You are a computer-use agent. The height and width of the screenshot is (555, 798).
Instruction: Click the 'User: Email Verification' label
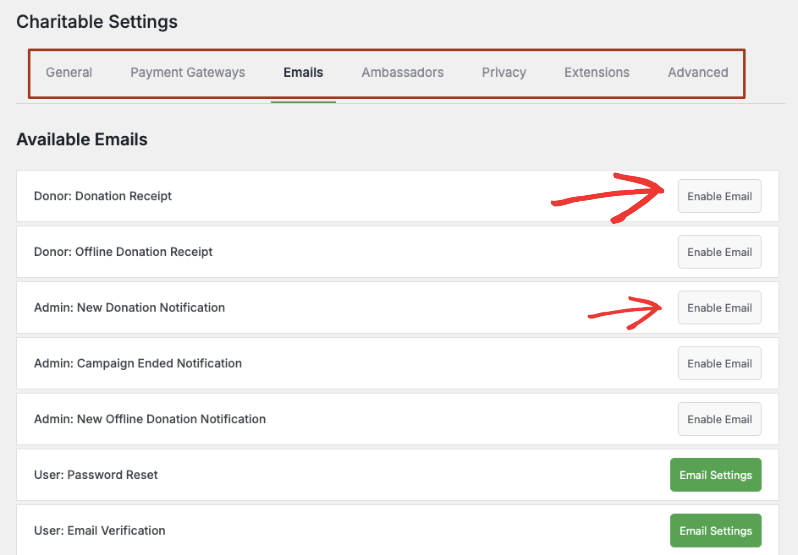[x=100, y=531]
